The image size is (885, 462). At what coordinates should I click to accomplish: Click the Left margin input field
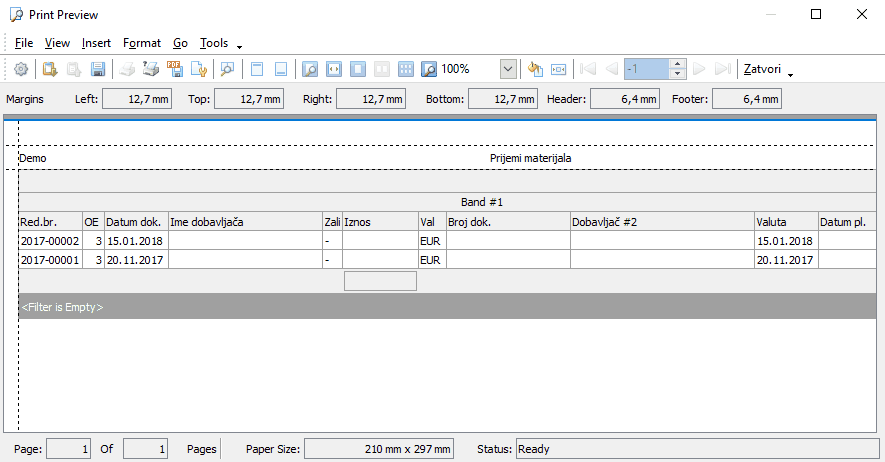point(136,99)
